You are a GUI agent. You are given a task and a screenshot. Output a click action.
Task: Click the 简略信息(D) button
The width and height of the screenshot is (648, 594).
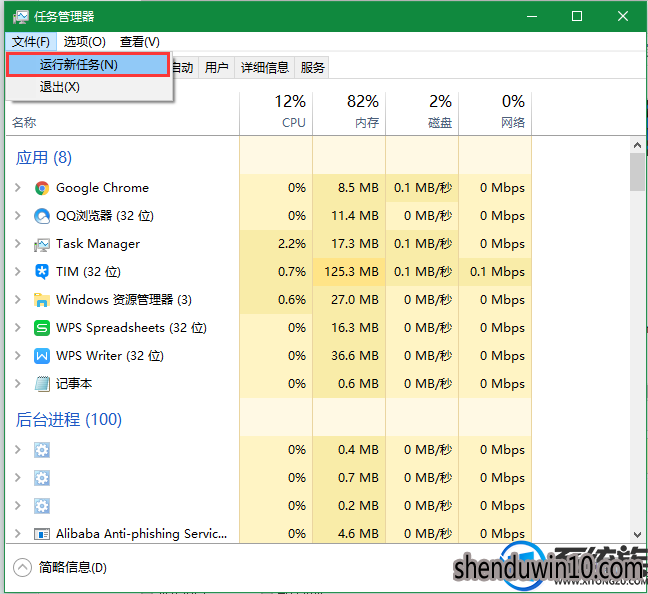point(60,567)
